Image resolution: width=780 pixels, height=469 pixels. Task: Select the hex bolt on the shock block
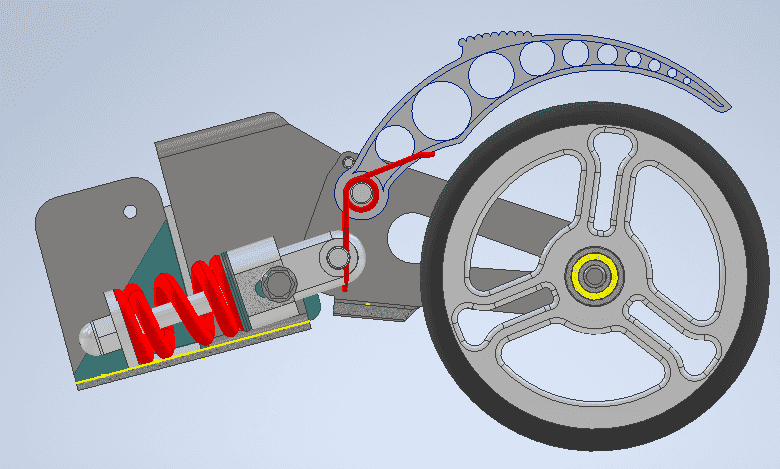[x=279, y=284]
